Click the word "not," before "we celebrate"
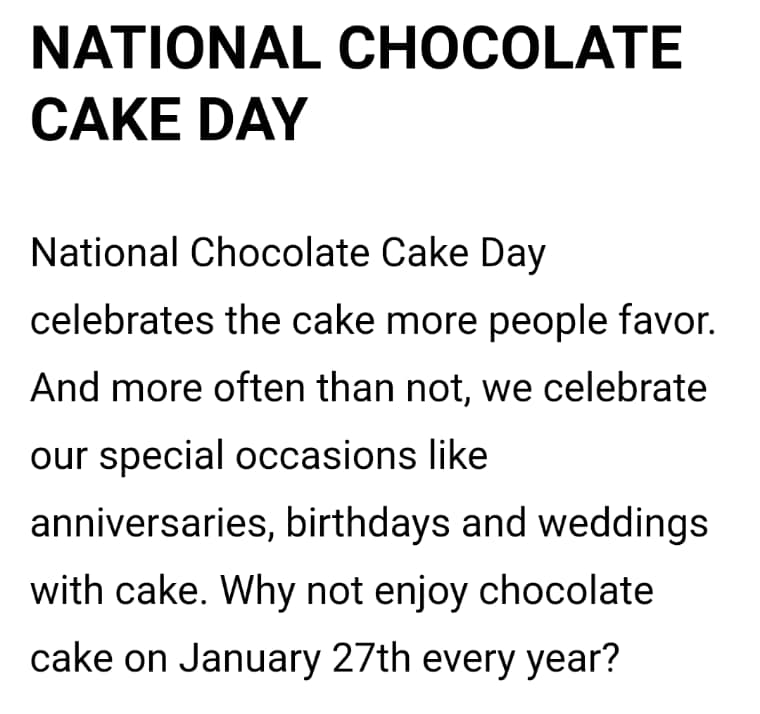The image size is (760, 714). tap(438, 388)
